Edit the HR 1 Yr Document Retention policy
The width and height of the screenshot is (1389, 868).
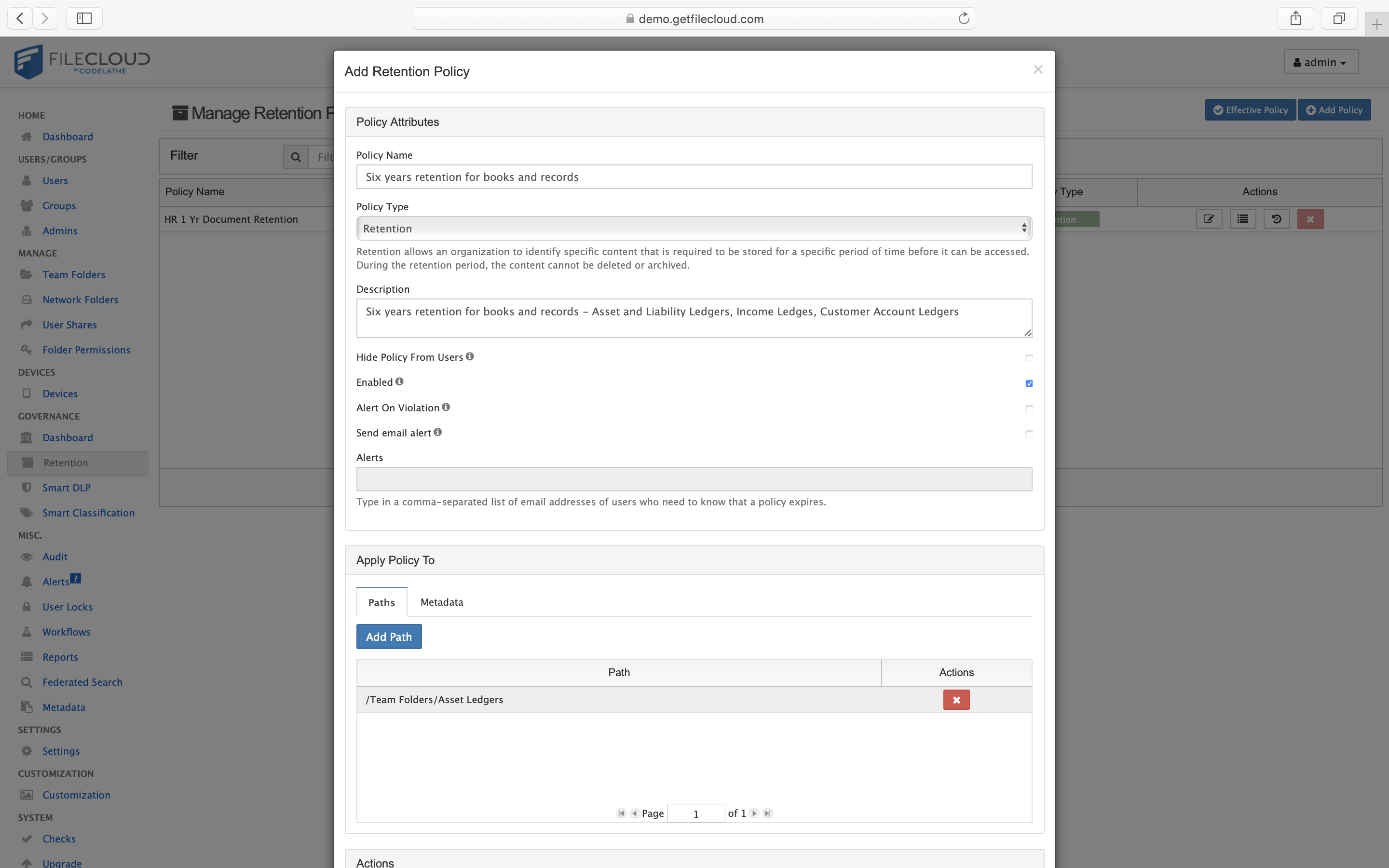1209,219
